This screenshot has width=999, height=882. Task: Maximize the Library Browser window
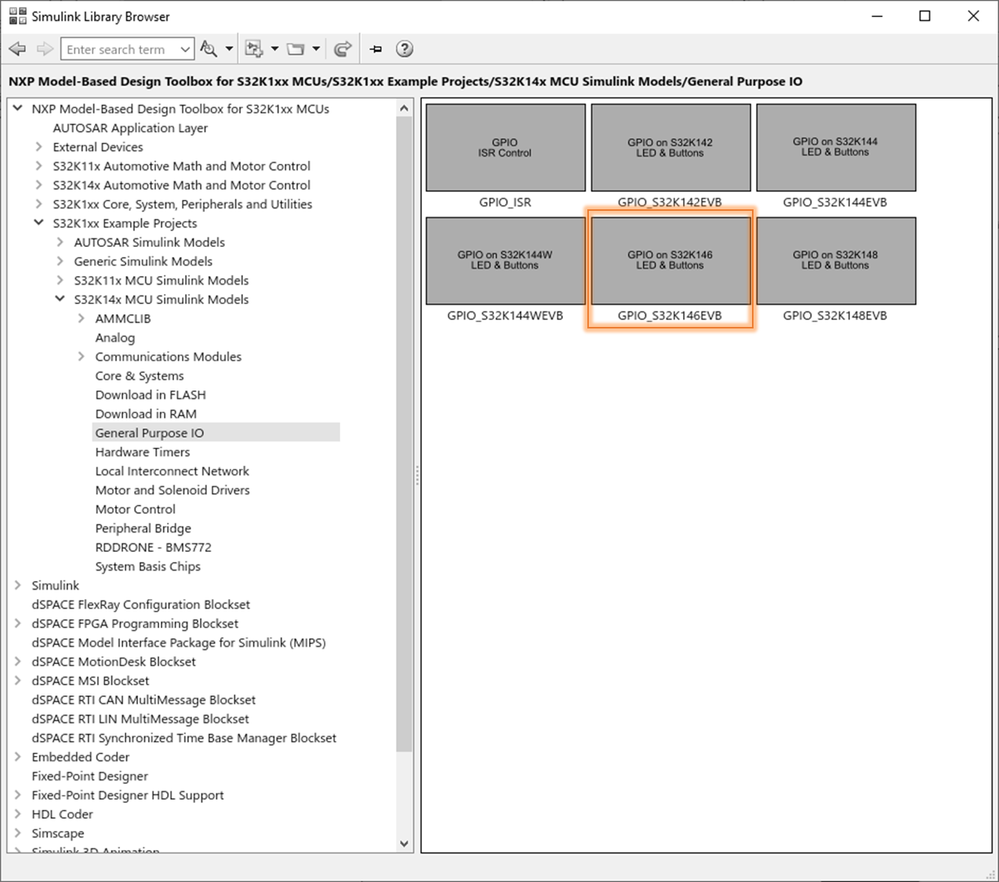(924, 16)
